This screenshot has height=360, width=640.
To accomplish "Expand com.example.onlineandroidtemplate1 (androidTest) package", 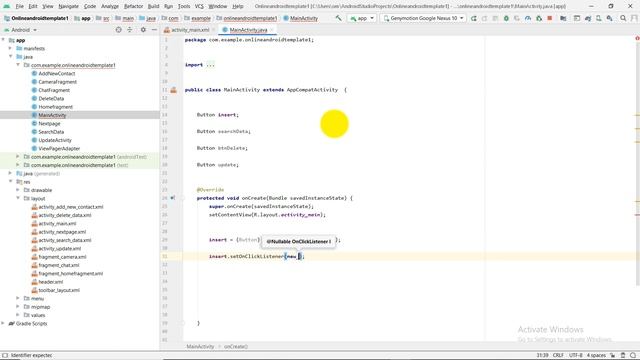I will [18, 157].
